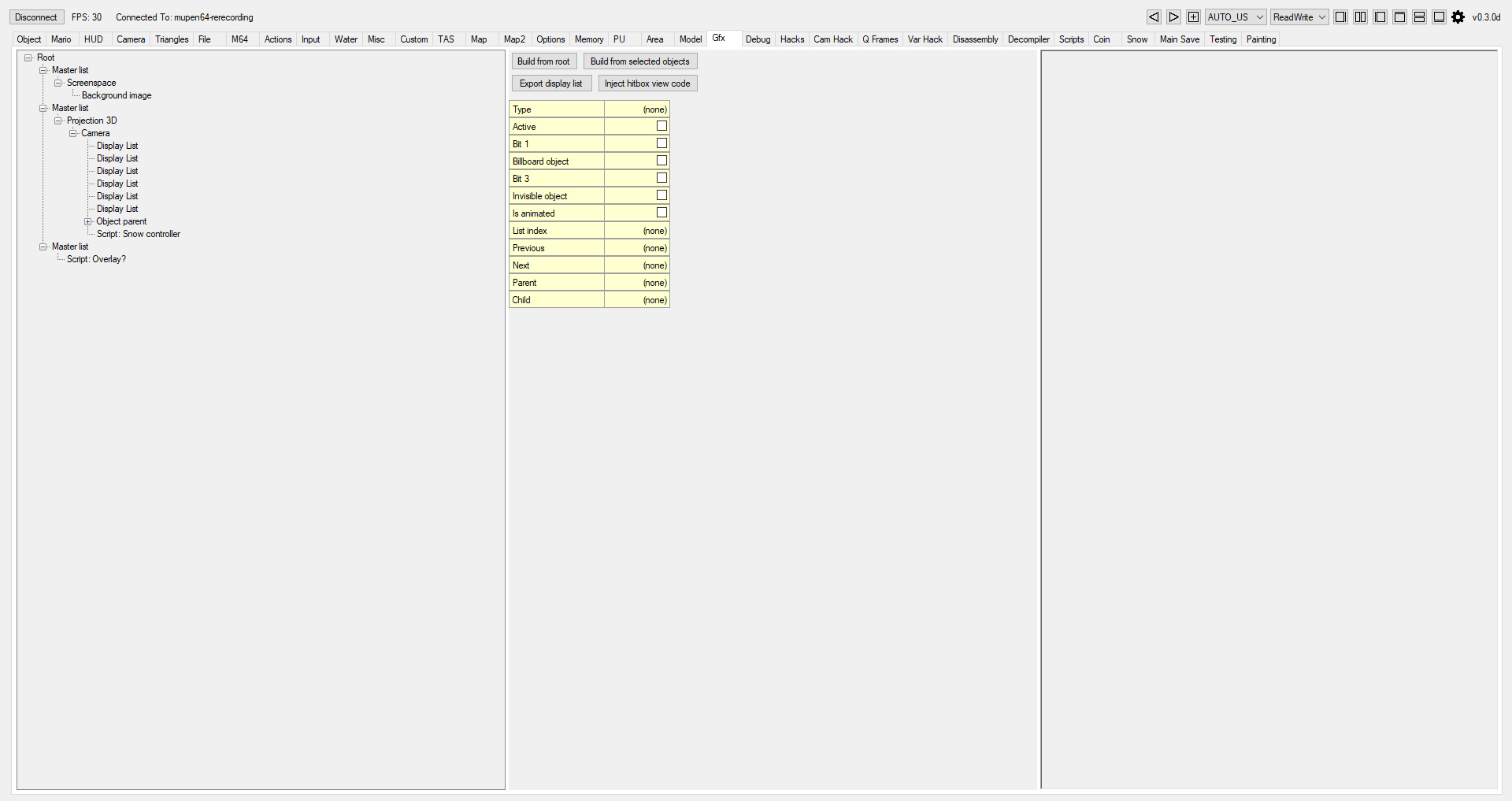Click the Disconnect button
Image resolution: width=1512 pixels, height=801 pixels.
[x=36, y=17]
